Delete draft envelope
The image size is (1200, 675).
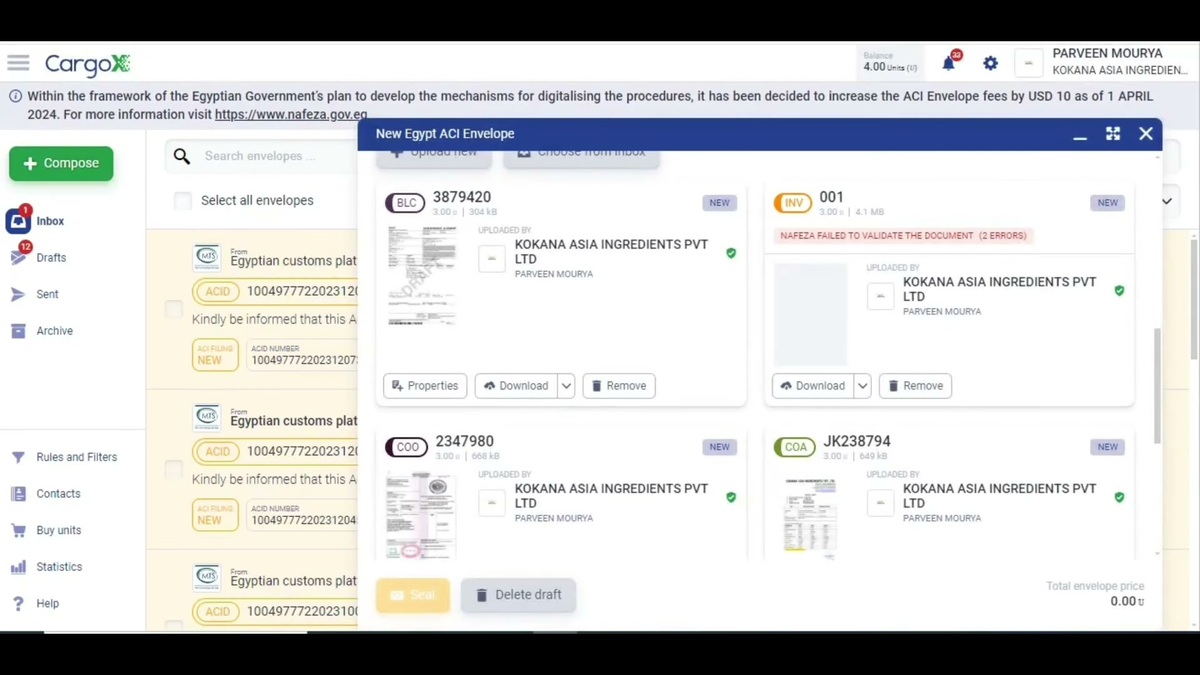point(518,595)
